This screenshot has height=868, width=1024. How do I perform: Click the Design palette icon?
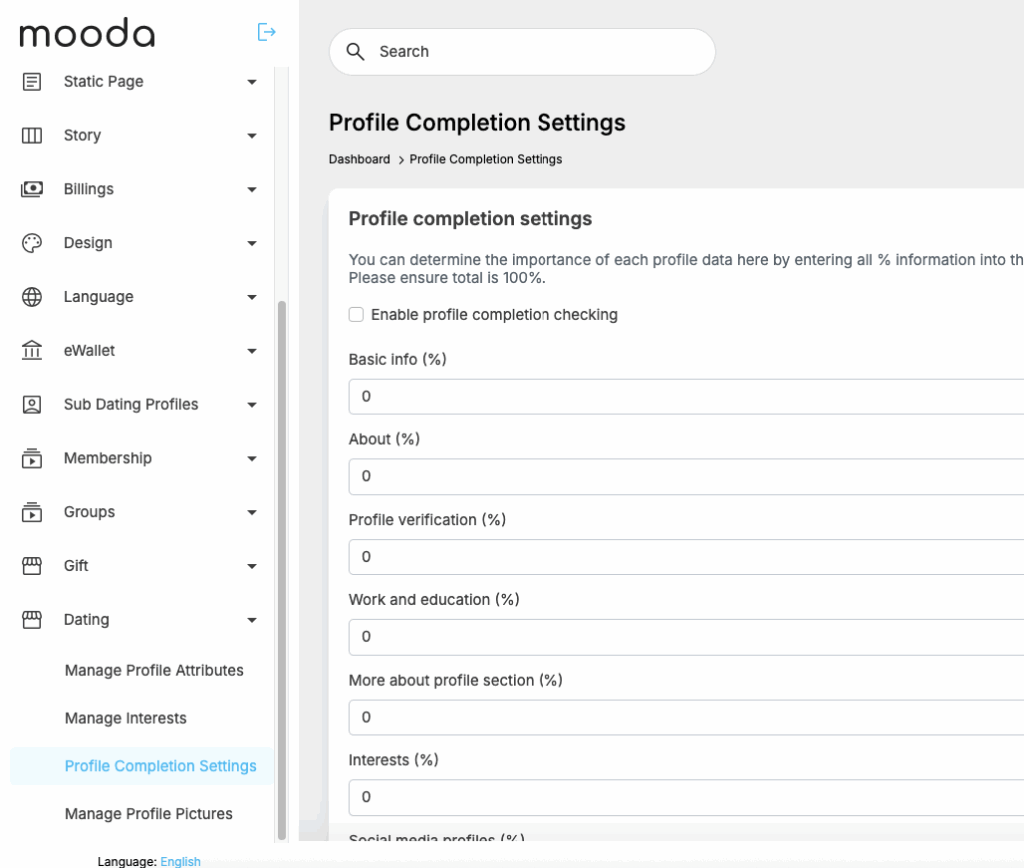[x=32, y=243]
